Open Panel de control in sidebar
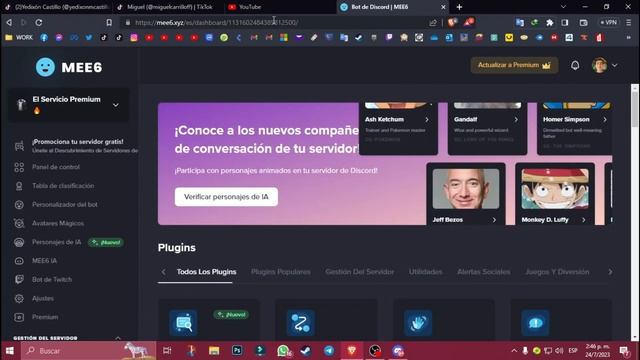 coord(56,167)
